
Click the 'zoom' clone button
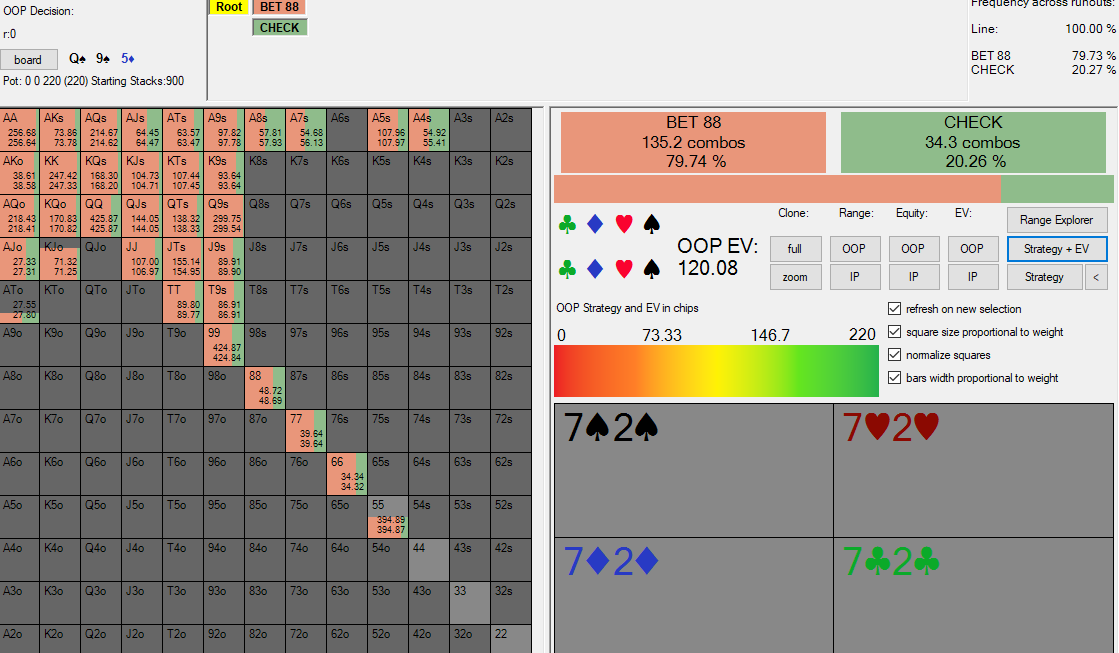point(795,277)
